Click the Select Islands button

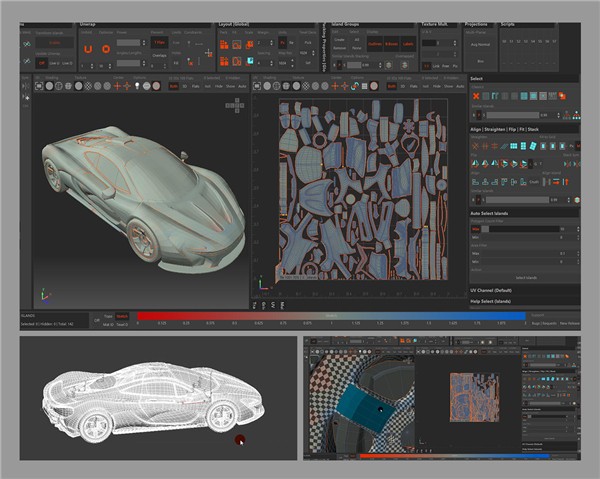click(x=526, y=278)
